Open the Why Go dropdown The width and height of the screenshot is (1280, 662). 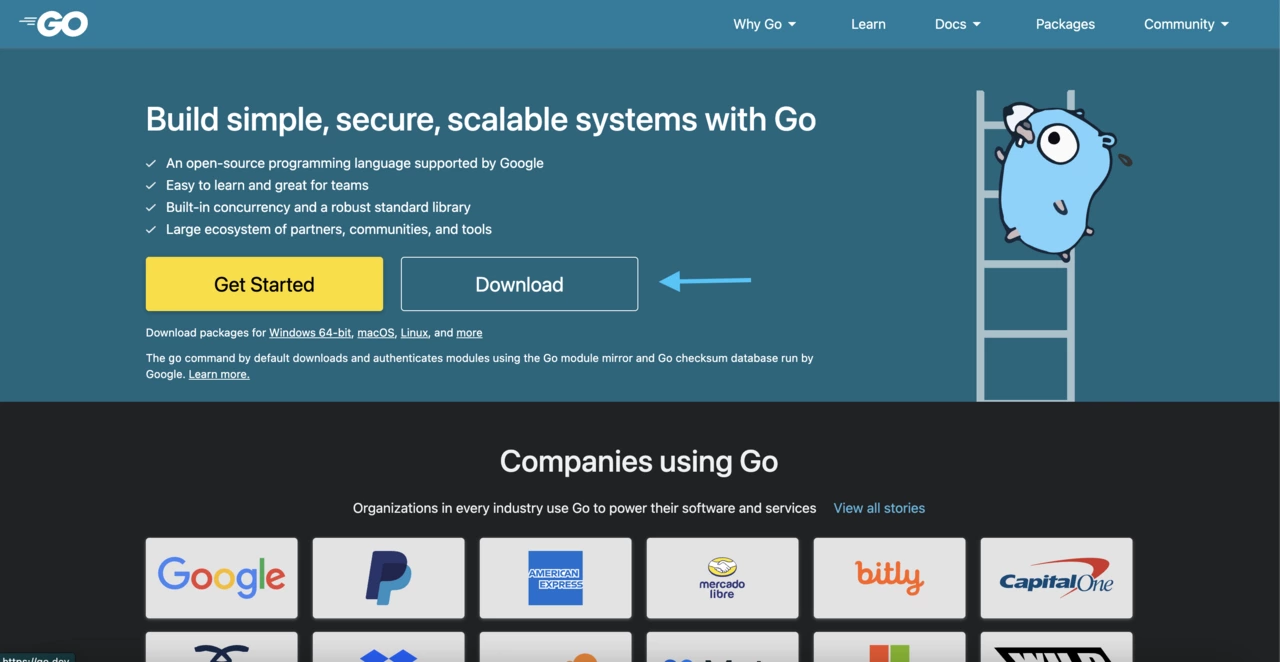[764, 24]
